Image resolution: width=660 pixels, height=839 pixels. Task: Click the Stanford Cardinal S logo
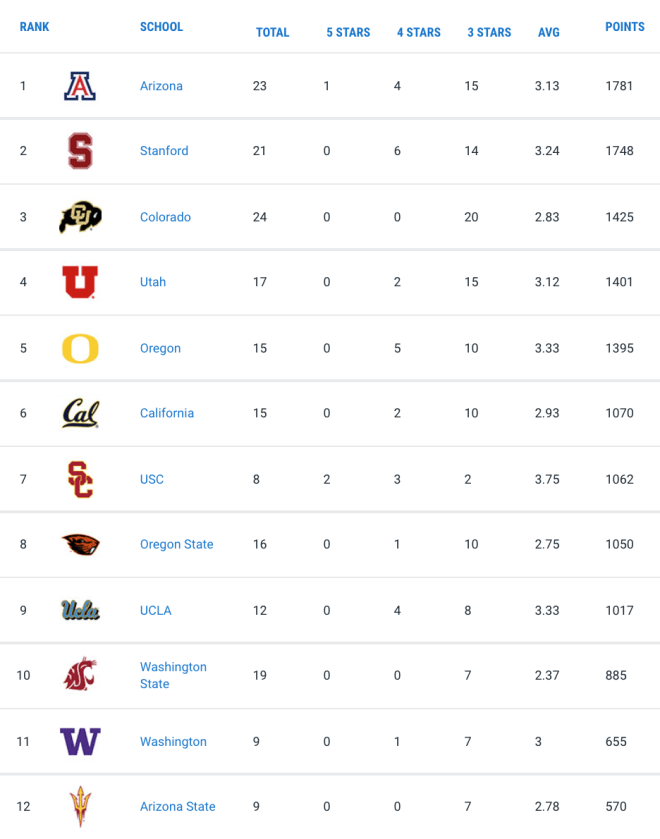(80, 151)
